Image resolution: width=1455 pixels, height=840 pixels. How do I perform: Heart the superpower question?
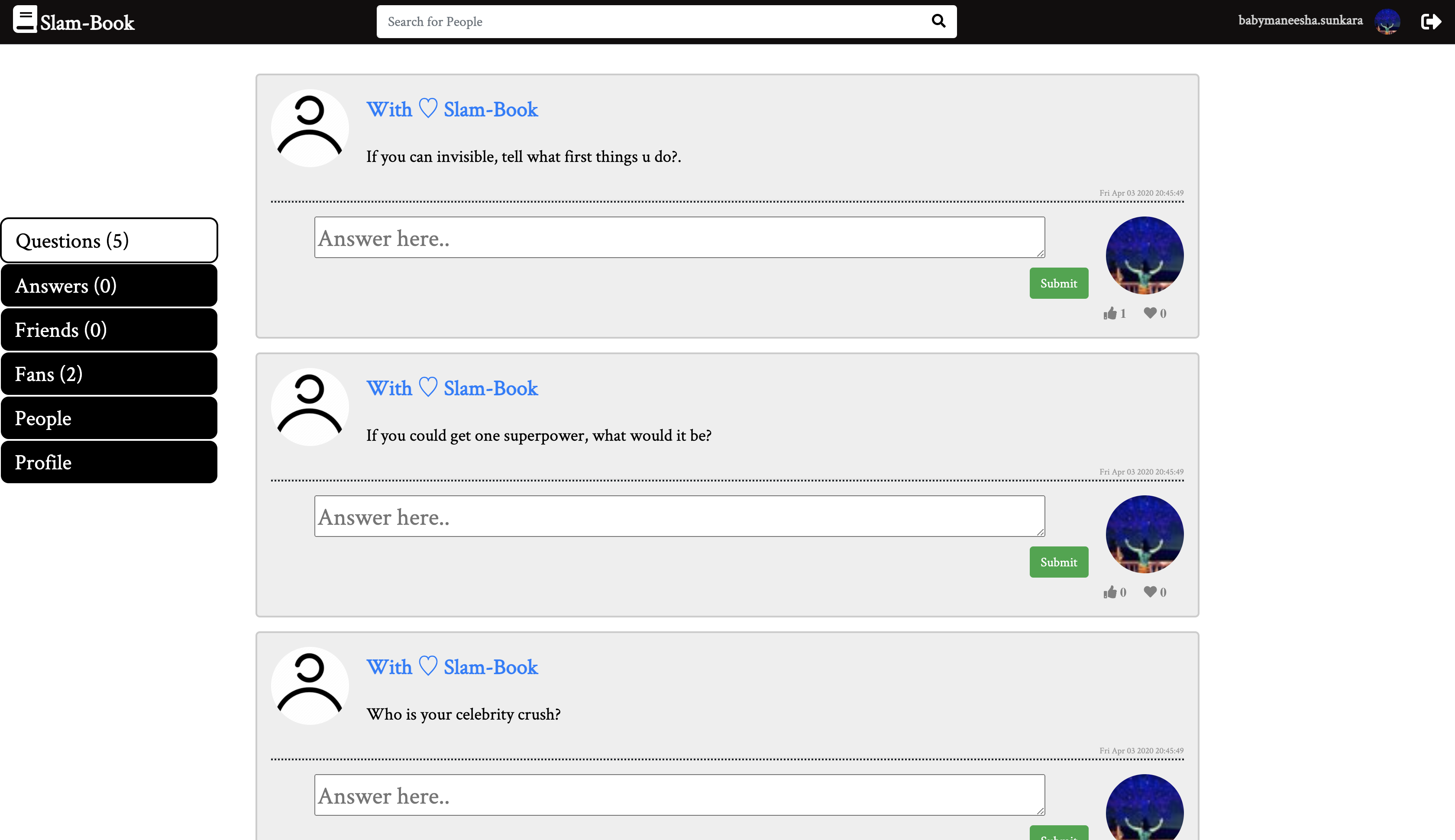pyautogui.click(x=1150, y=591)
